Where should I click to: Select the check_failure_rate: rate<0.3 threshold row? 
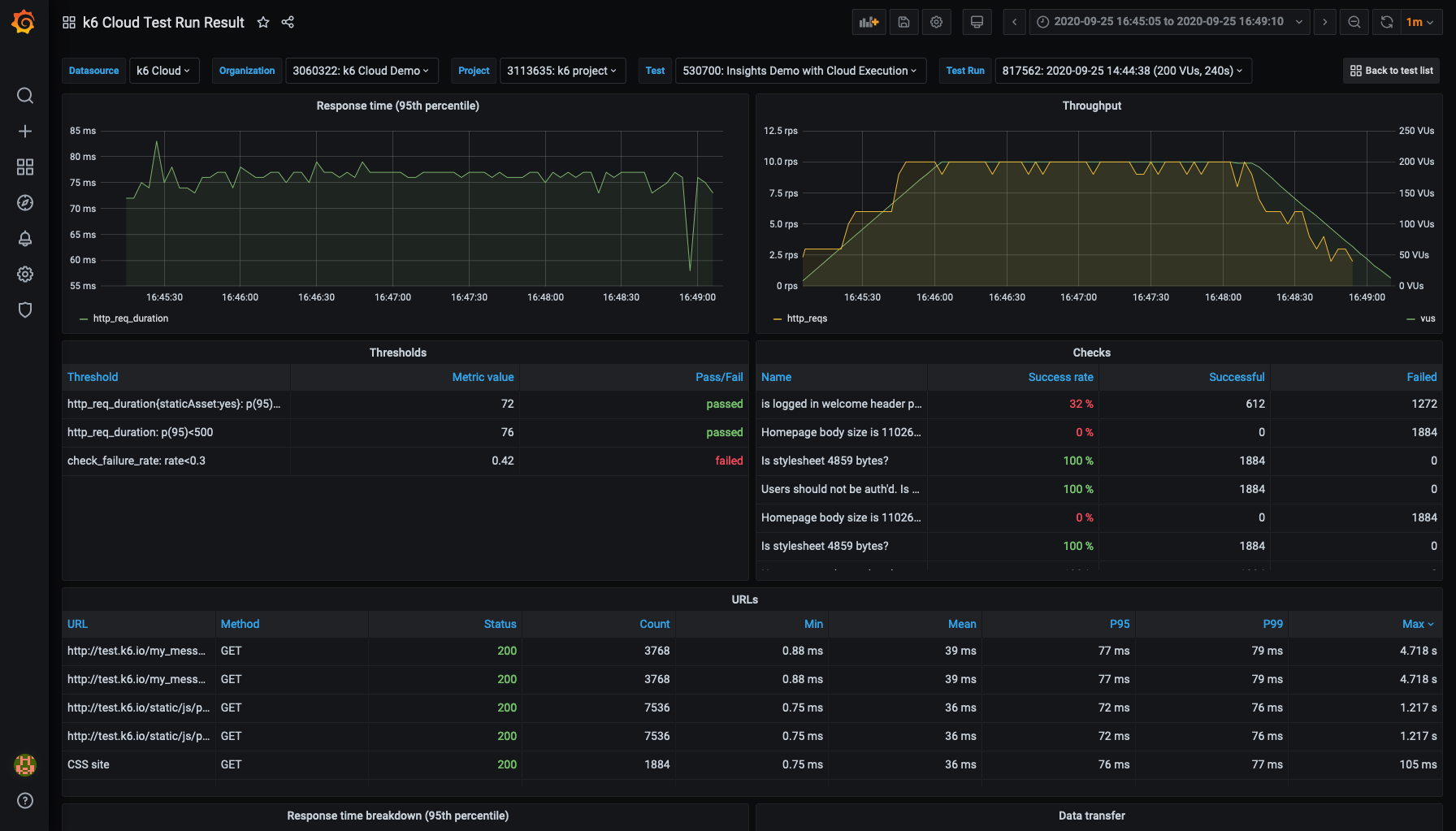[405, 461]
